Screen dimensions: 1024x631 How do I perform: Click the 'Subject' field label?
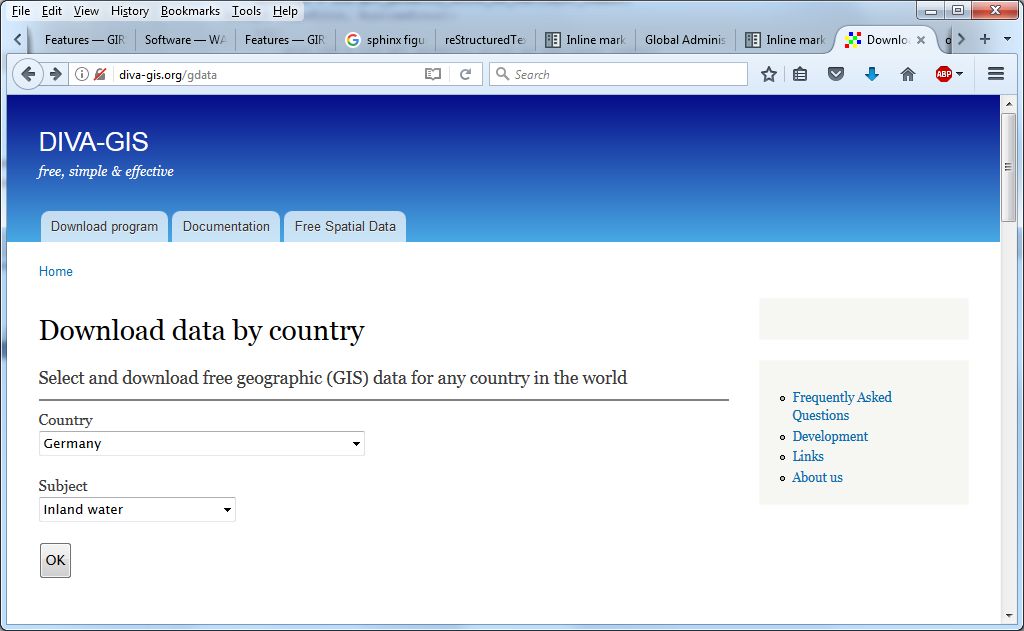tap(63, 486)
